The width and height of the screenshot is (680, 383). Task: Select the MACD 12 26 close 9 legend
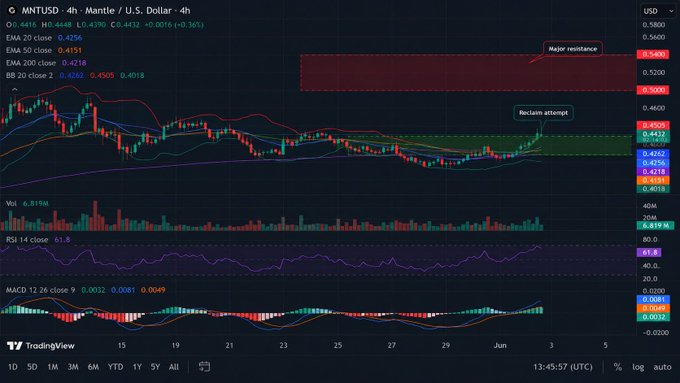(40, 290)
